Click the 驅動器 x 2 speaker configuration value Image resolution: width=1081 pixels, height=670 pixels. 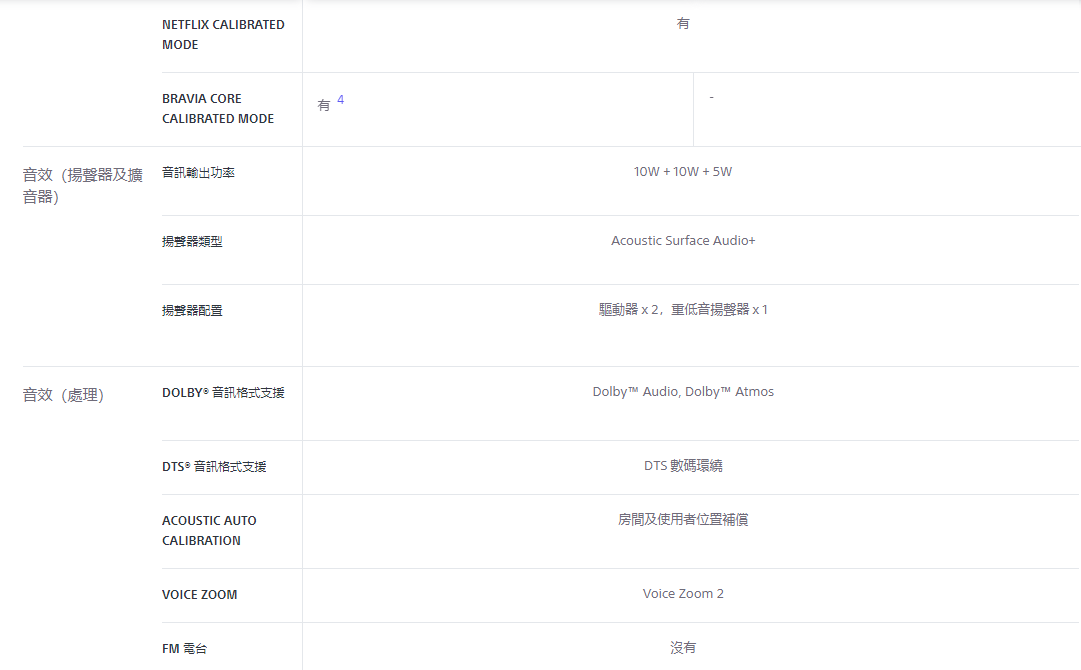point(683,310)
